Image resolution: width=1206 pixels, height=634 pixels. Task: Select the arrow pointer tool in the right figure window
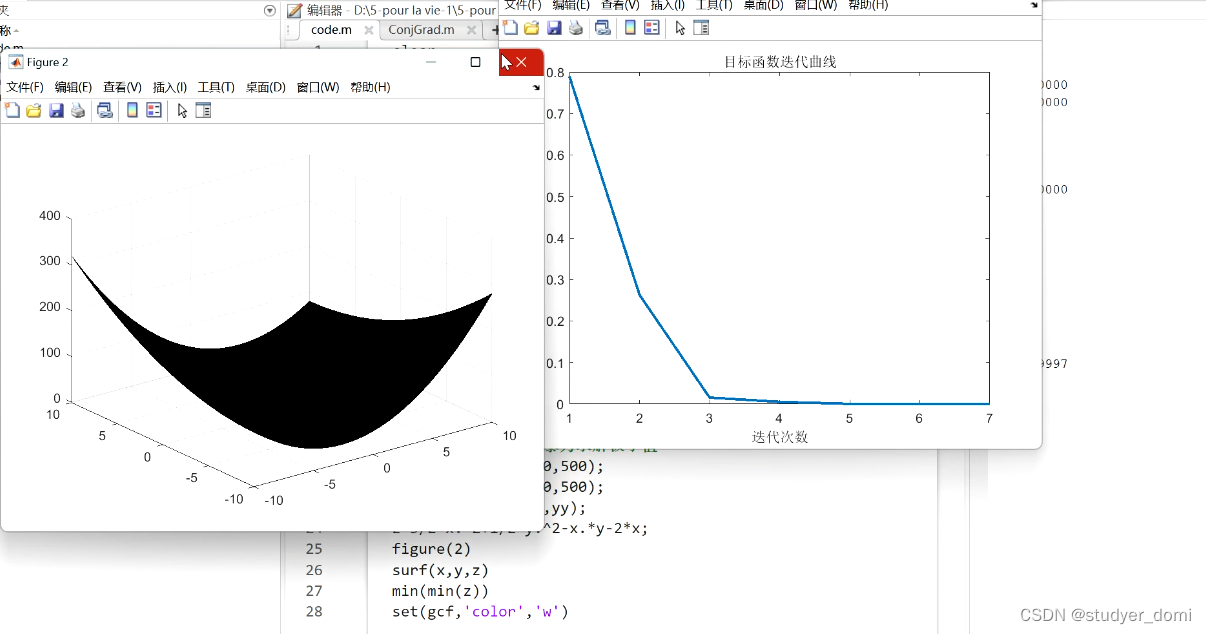click(681, 27)
